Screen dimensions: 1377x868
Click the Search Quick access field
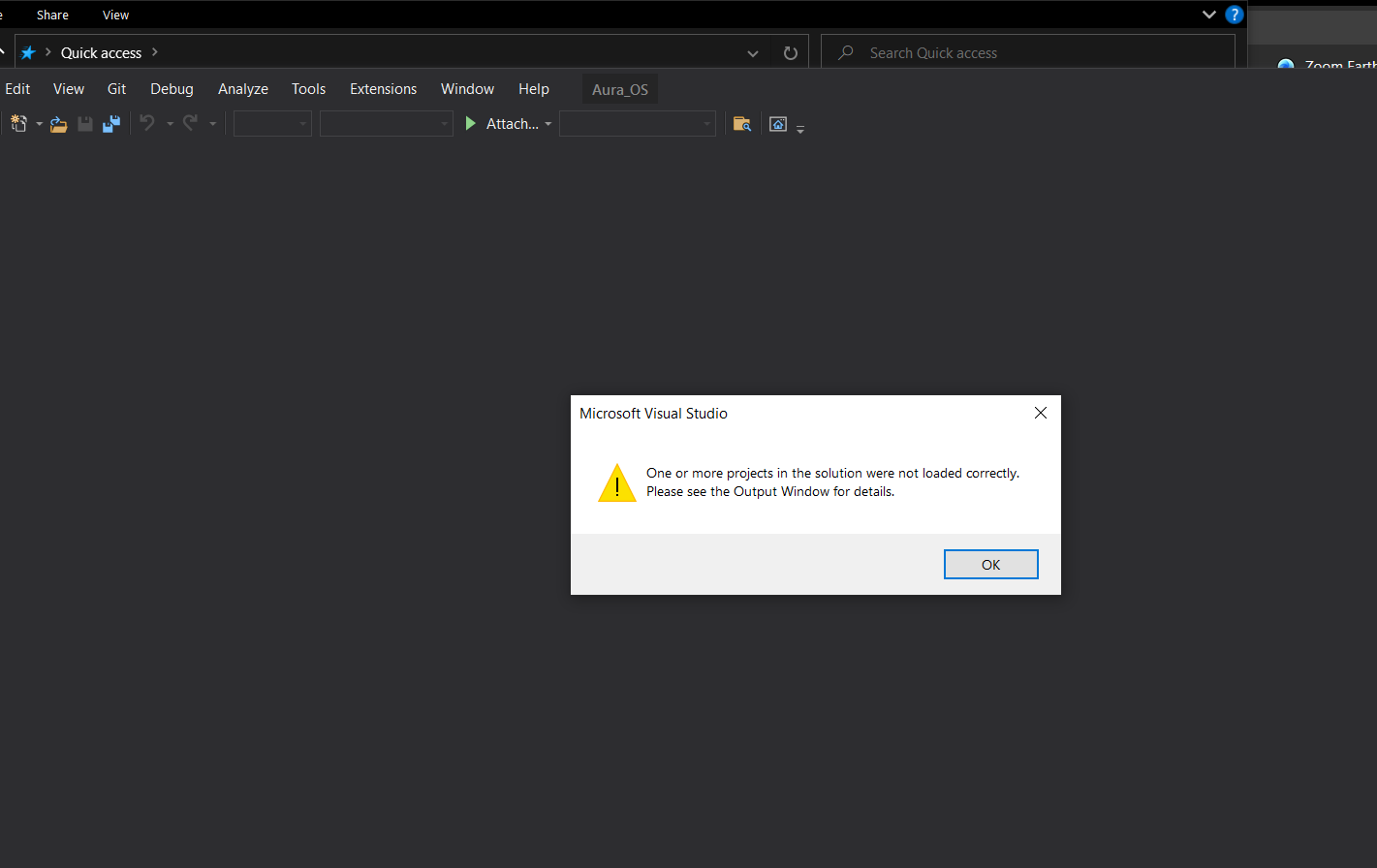tap(1027, 52)
